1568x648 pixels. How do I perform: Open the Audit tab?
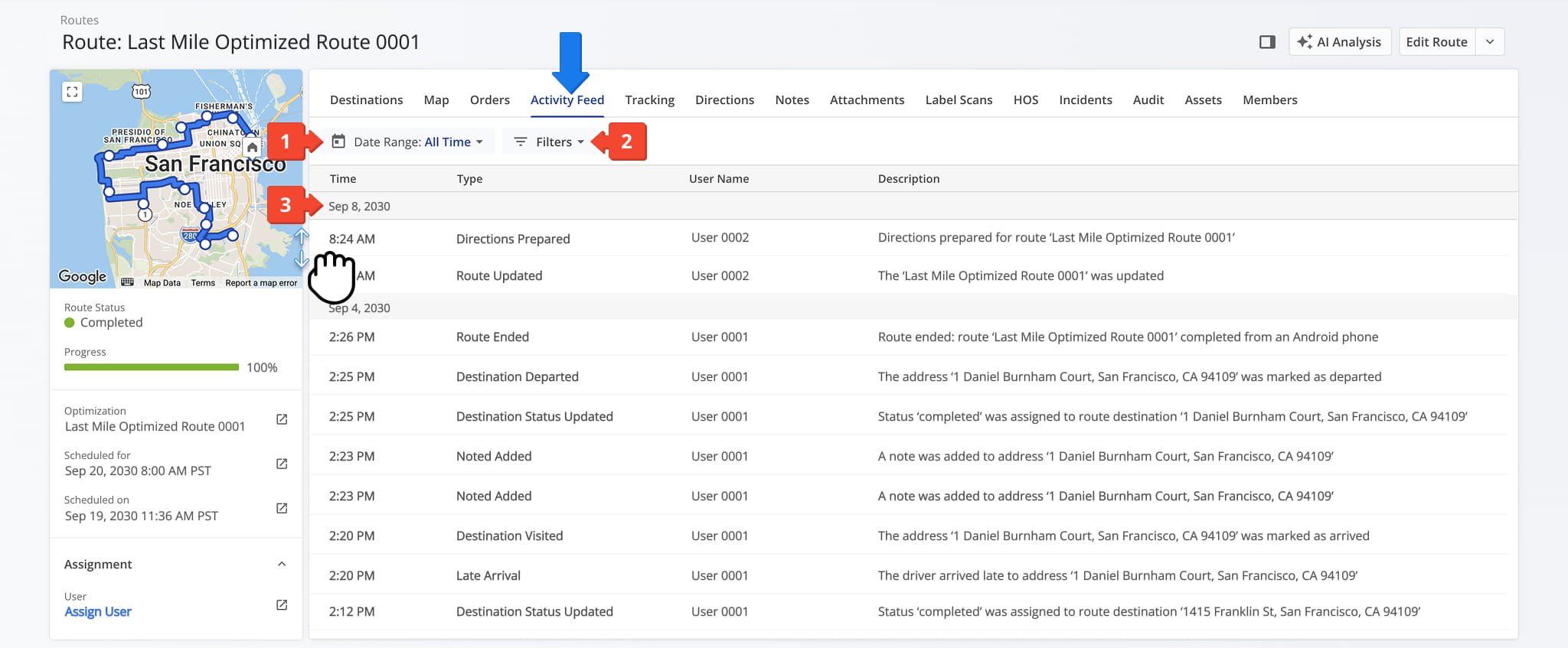(1148, 99)
